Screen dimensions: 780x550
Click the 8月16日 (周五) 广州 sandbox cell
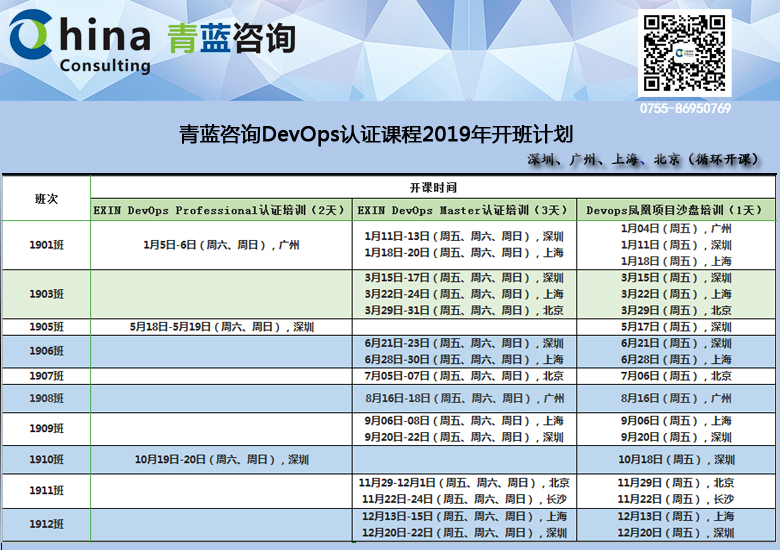point(675,398)
